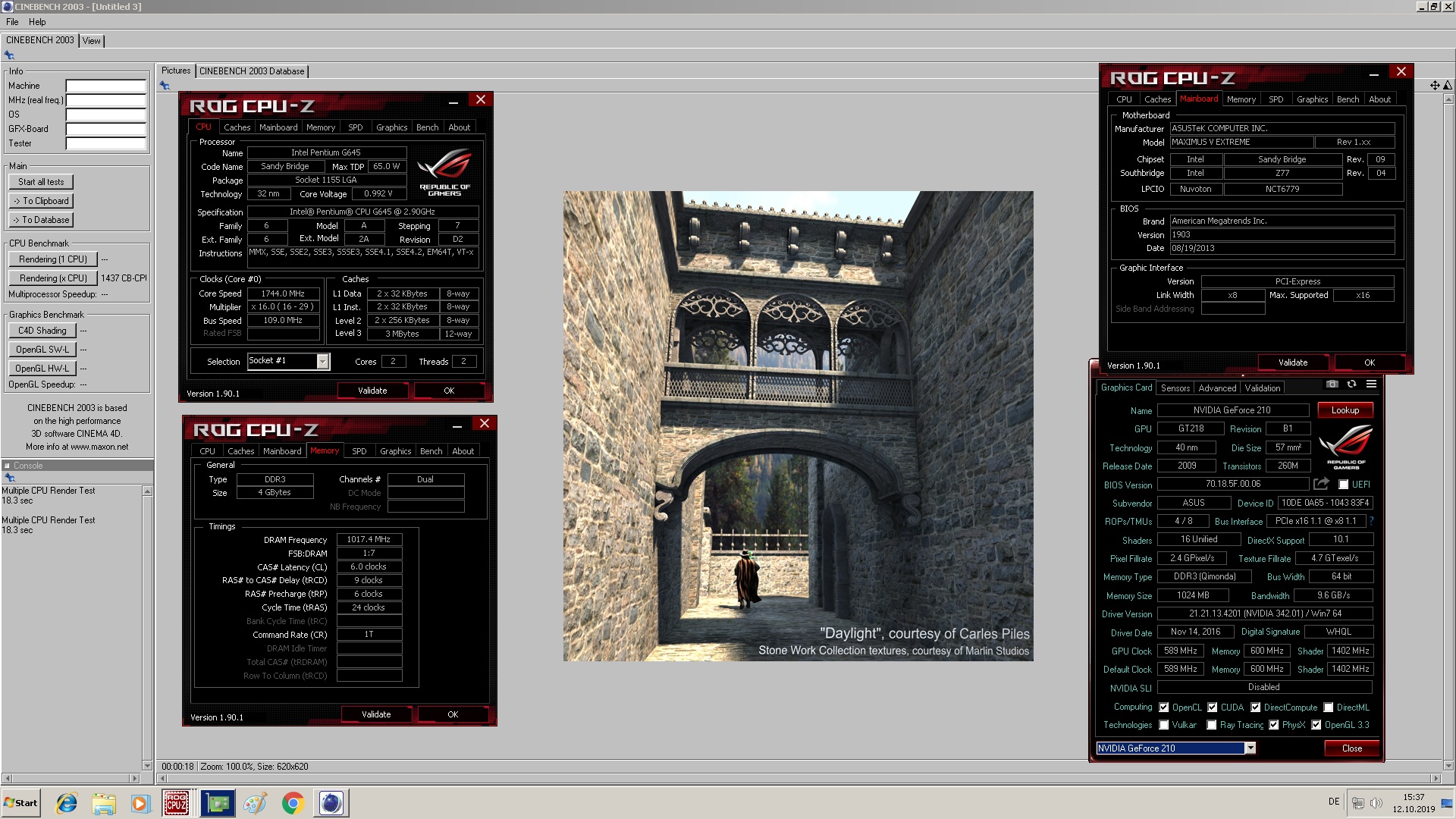Screen dimensions: 1456x819
Task: Minimize the CPU-Z Memory window
Action: click(457, 425)
